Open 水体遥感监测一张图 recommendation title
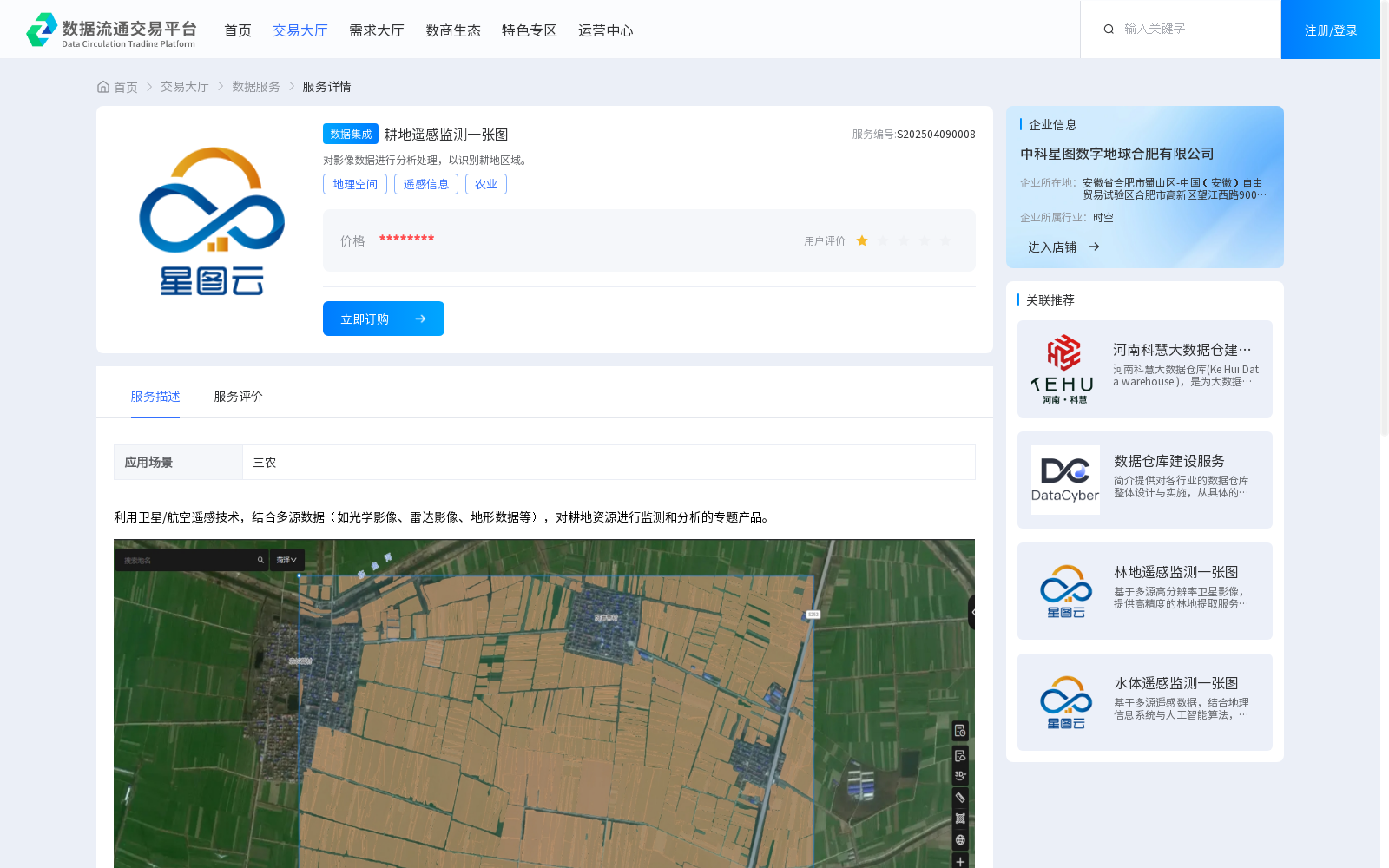The height and width of the screenshot is (868, 1389). (1176, 683)
